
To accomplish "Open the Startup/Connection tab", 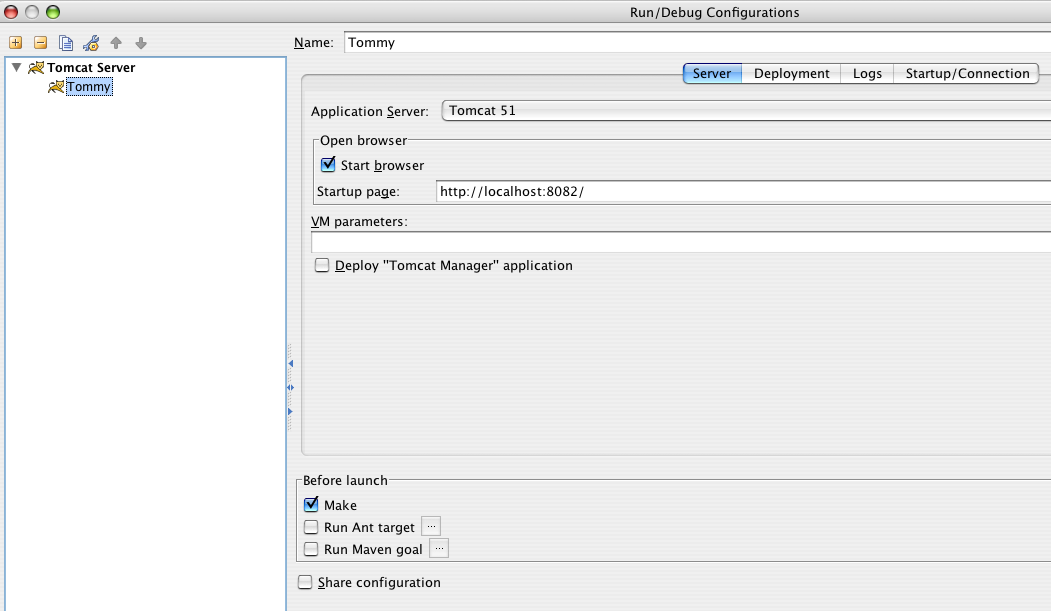I will (966, 74).
